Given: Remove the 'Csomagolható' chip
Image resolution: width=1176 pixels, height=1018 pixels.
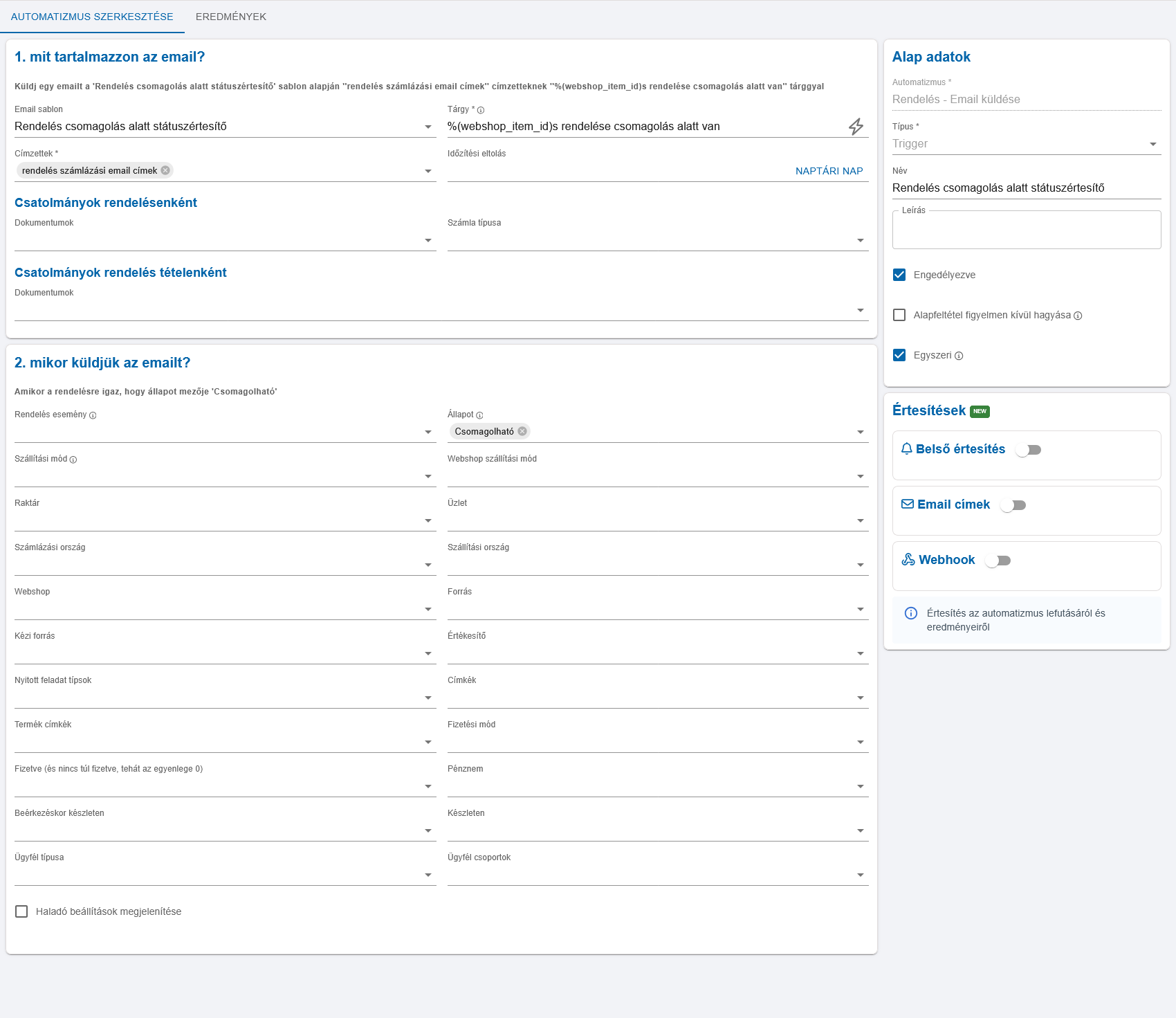Looking at the screenshot, I should click(522, 431).
